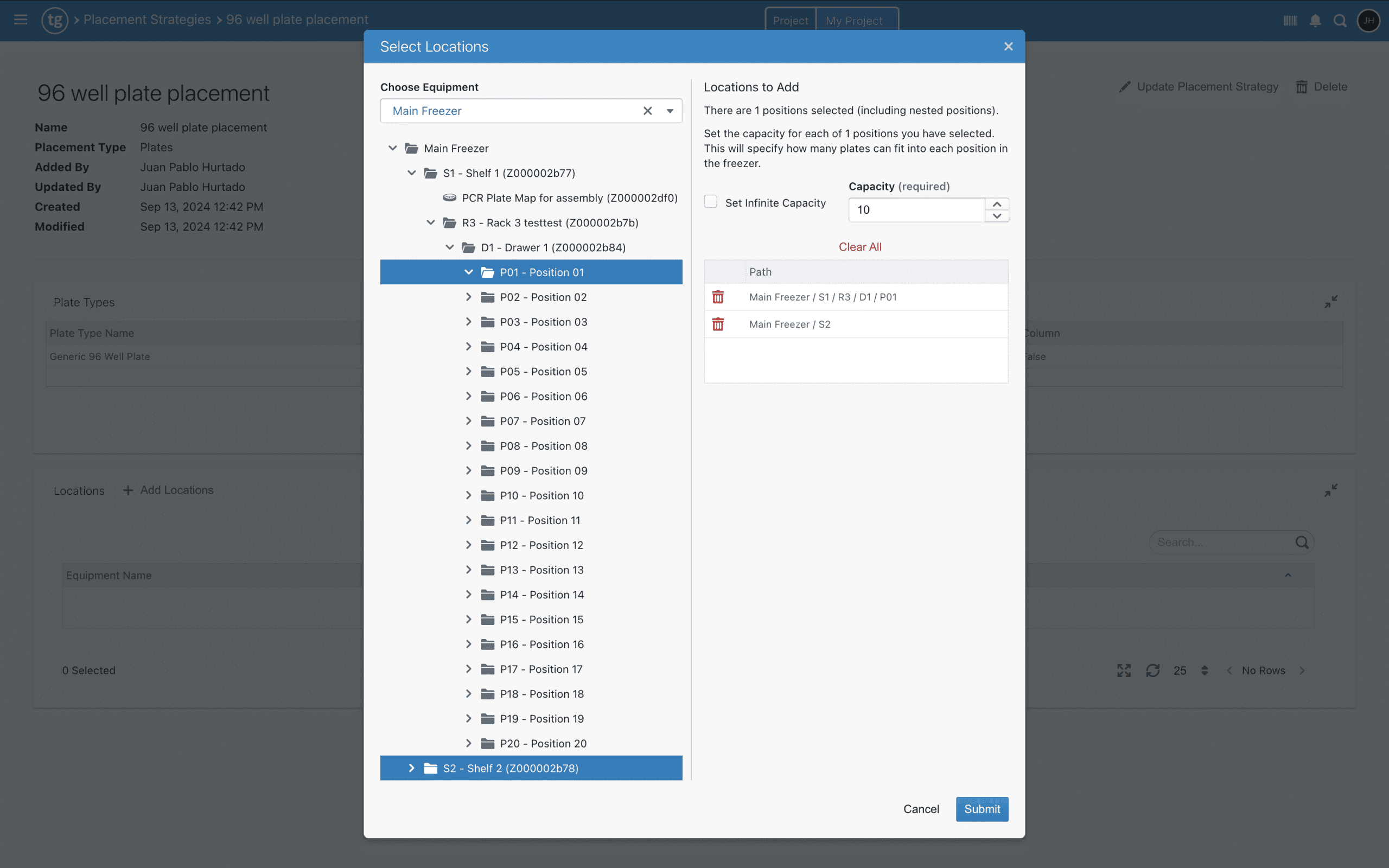Image resolution: width=1389 pixels, height=868 pixels.
Task: Clear the Main Freezer equipment selection with the X
Action: 647,110
